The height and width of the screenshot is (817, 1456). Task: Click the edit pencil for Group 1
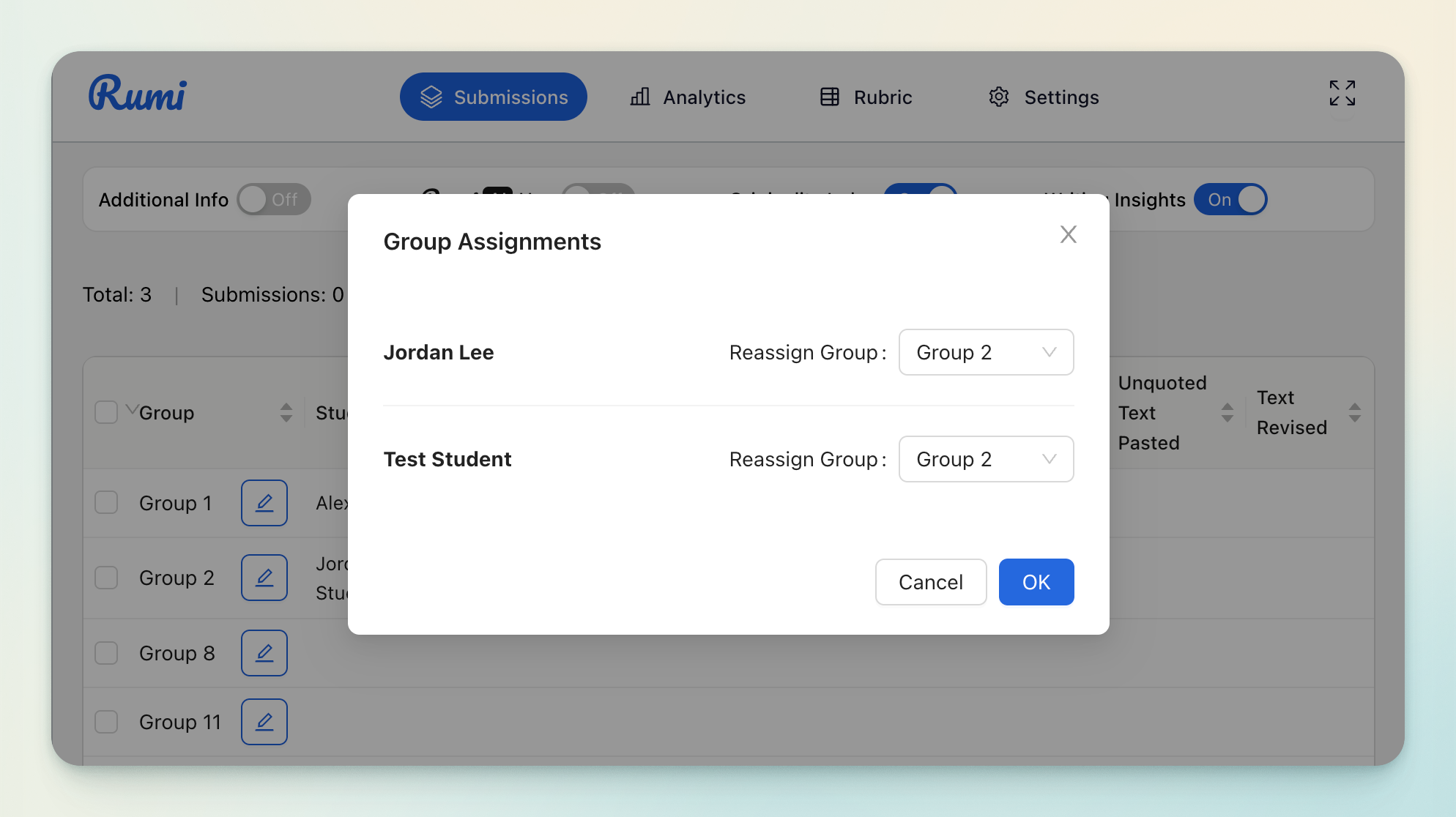point(264,503)
